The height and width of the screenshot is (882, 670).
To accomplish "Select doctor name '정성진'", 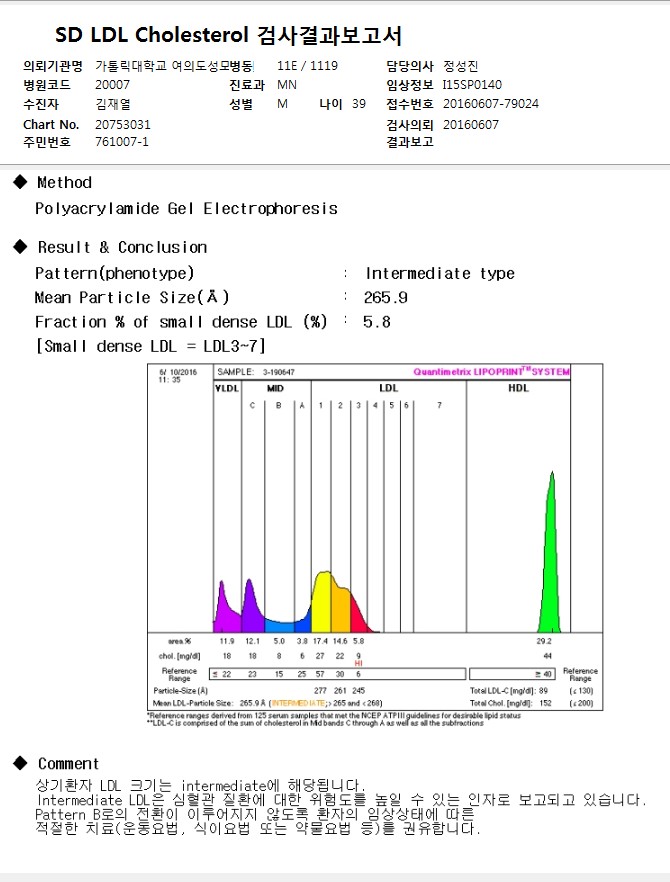I will tap(460, 66).
